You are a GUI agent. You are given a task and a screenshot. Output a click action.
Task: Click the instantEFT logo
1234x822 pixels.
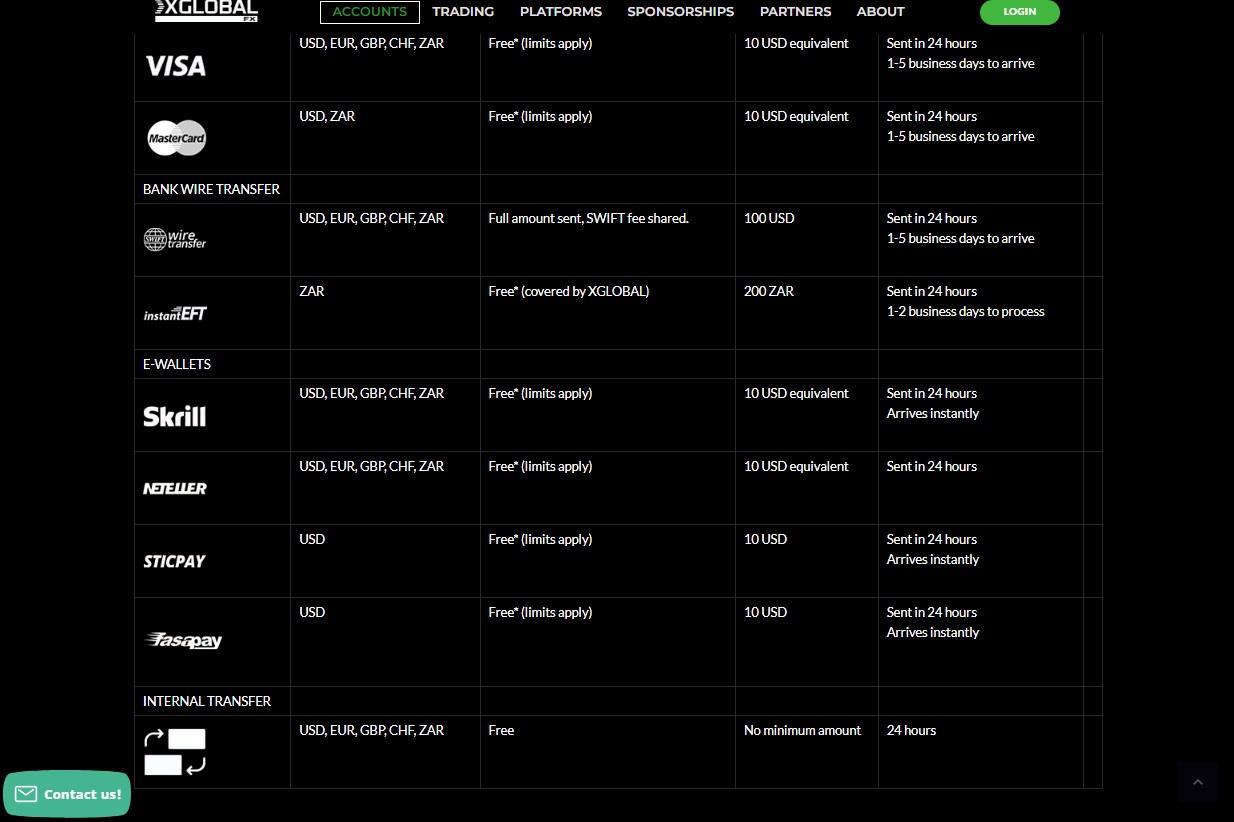[x=175, y=313]
